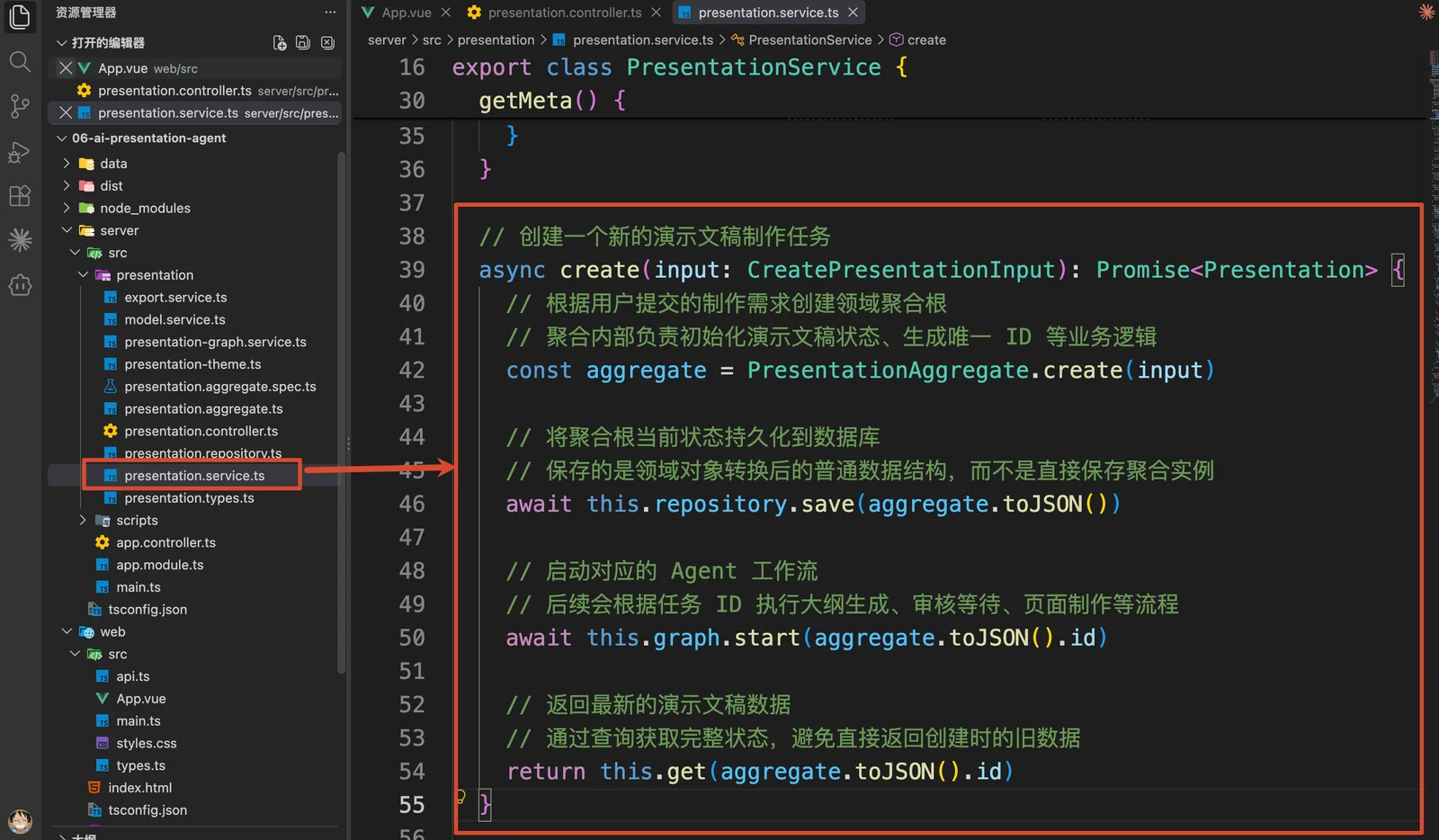This screenshot has width=1439, height=840.
Task: Open the robot agent icon in activity bar
Action: [20, 285]
